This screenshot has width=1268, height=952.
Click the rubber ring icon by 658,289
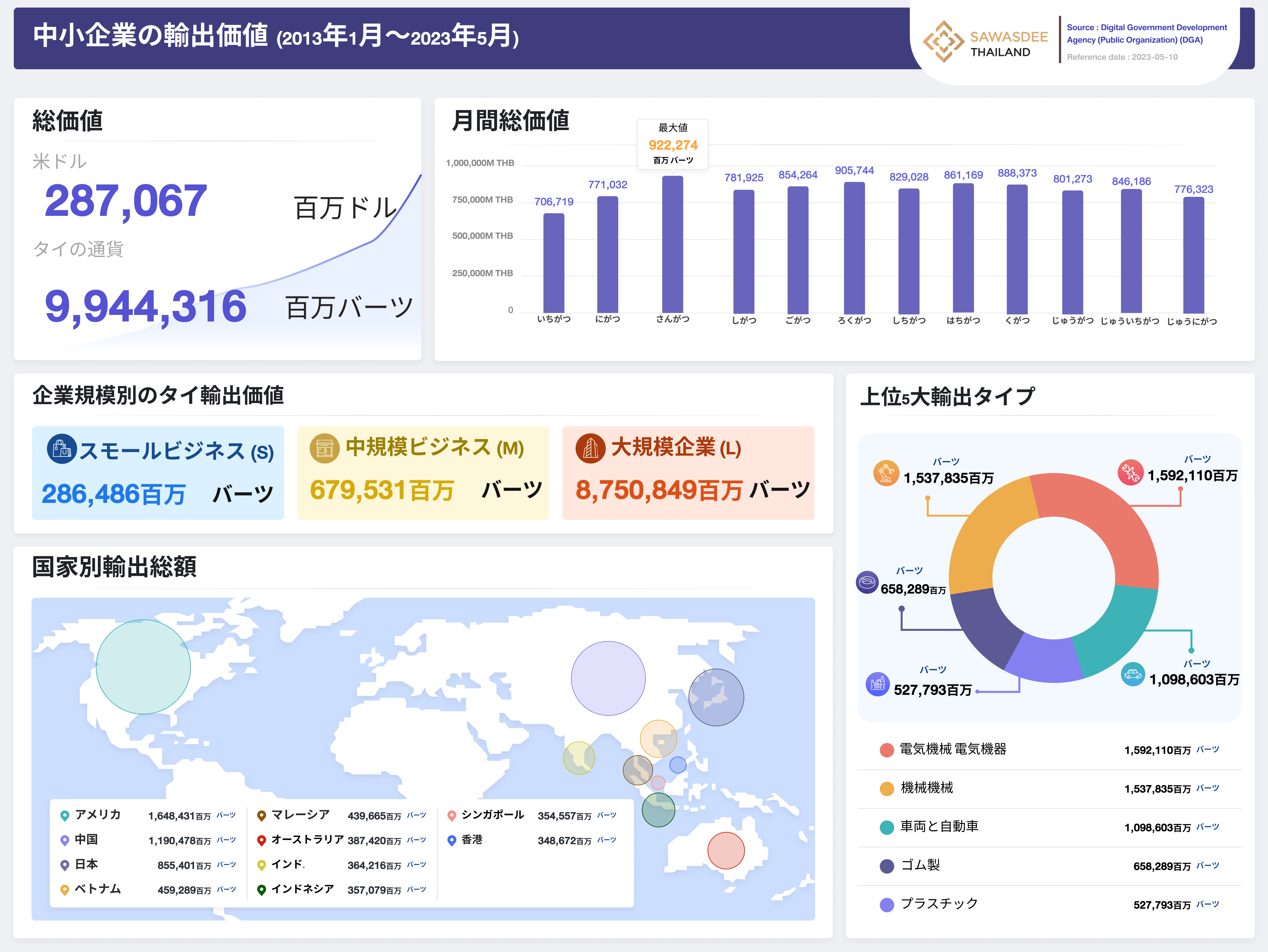point(867,582)
